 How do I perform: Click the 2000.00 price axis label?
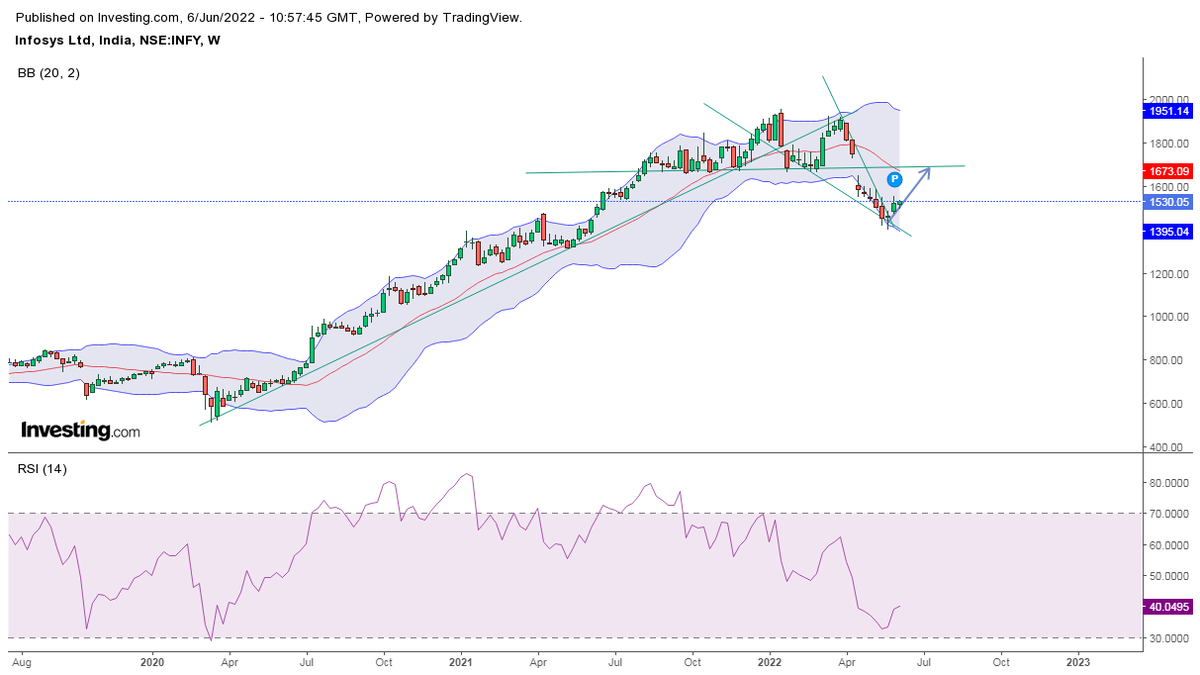point(1168,100)
